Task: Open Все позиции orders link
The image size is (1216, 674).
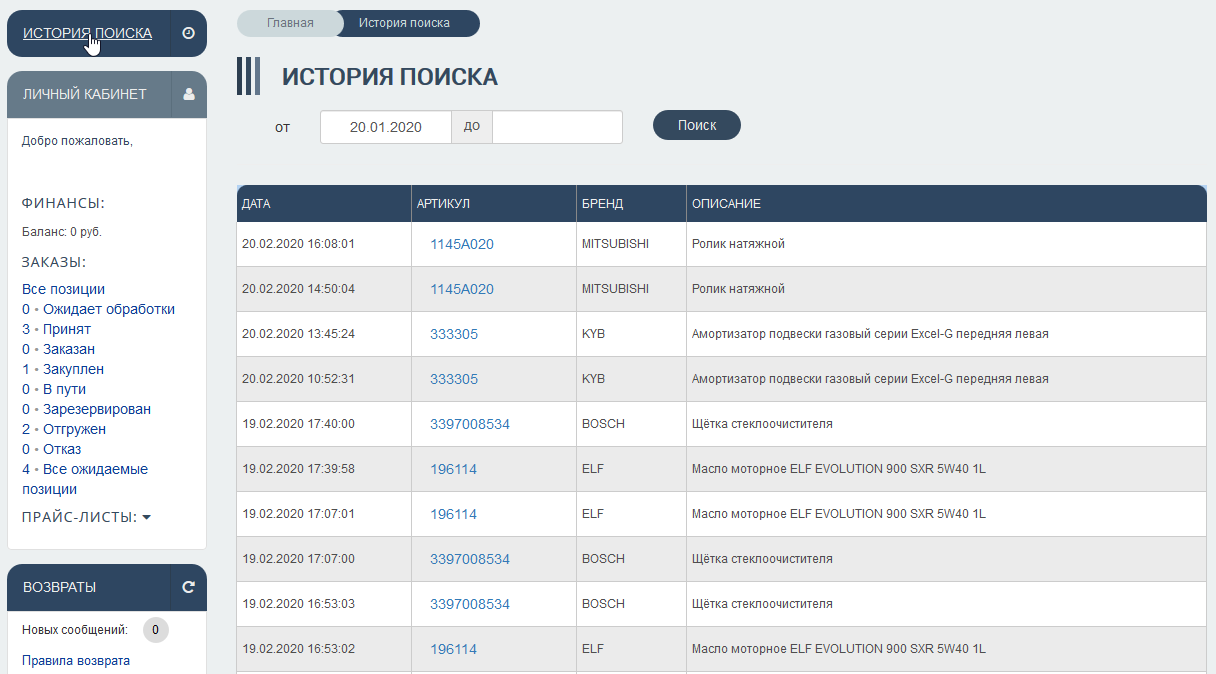Action: point(63,289)
